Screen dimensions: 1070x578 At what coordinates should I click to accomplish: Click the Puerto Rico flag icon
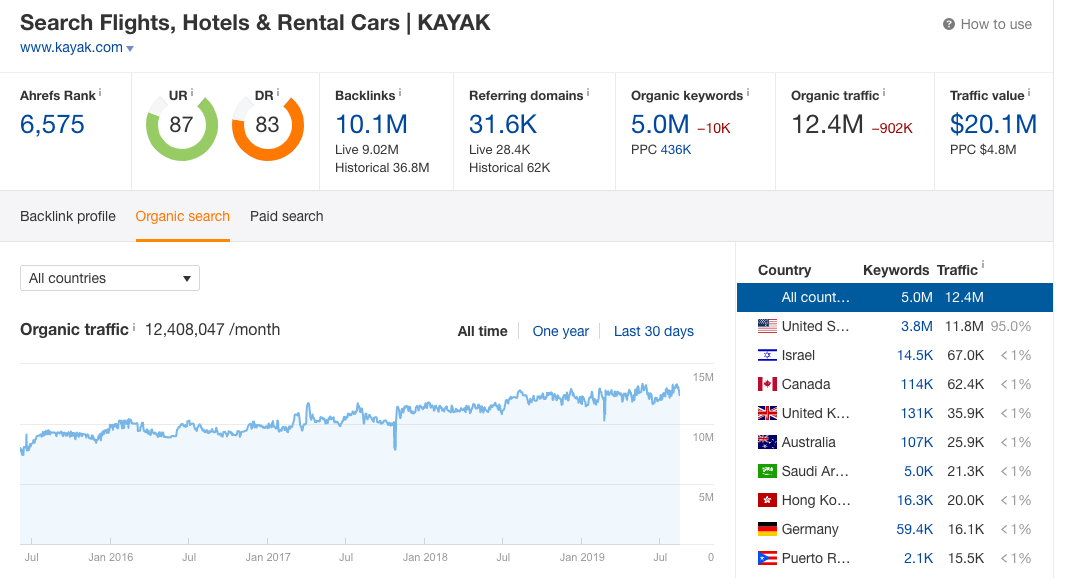pos(767,557)
